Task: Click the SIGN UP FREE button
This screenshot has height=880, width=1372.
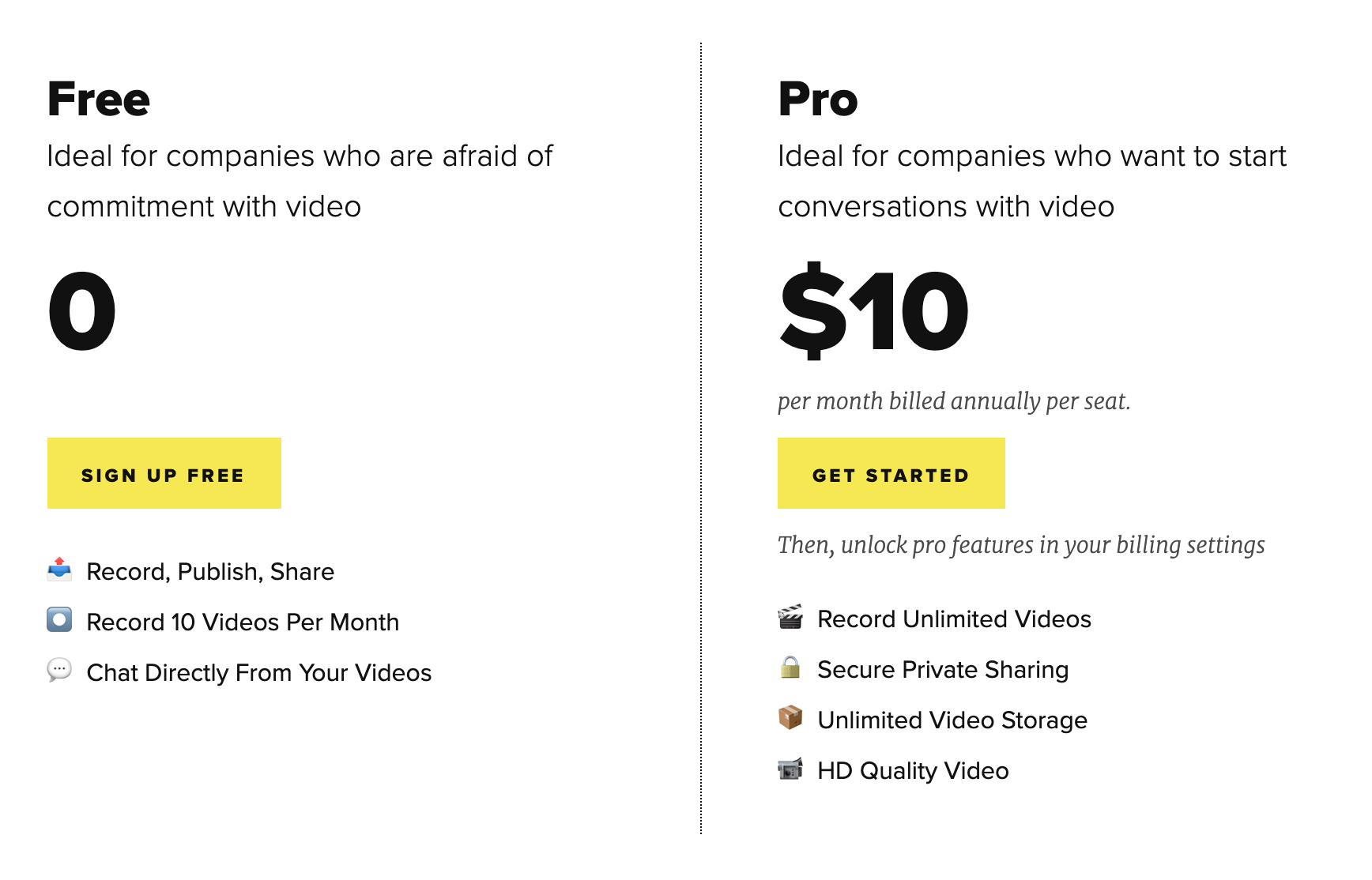Action: pos(164,473)
